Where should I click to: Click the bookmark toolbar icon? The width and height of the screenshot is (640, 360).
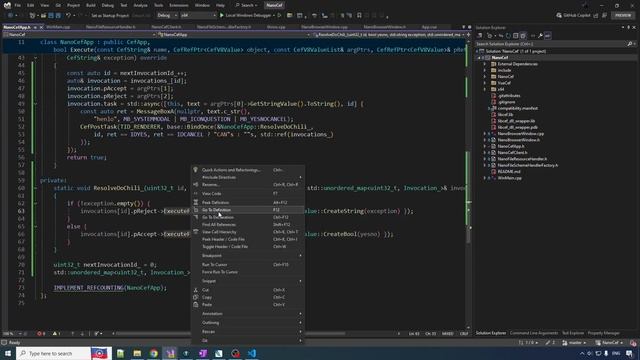tap(359, 16)
